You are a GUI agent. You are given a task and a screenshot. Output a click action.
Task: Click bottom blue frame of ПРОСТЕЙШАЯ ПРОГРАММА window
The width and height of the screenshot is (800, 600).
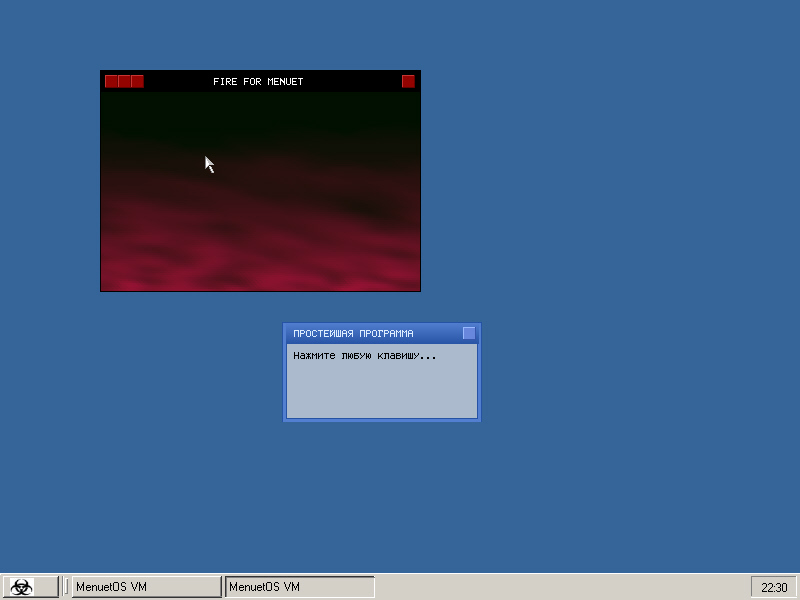[381, 419]
